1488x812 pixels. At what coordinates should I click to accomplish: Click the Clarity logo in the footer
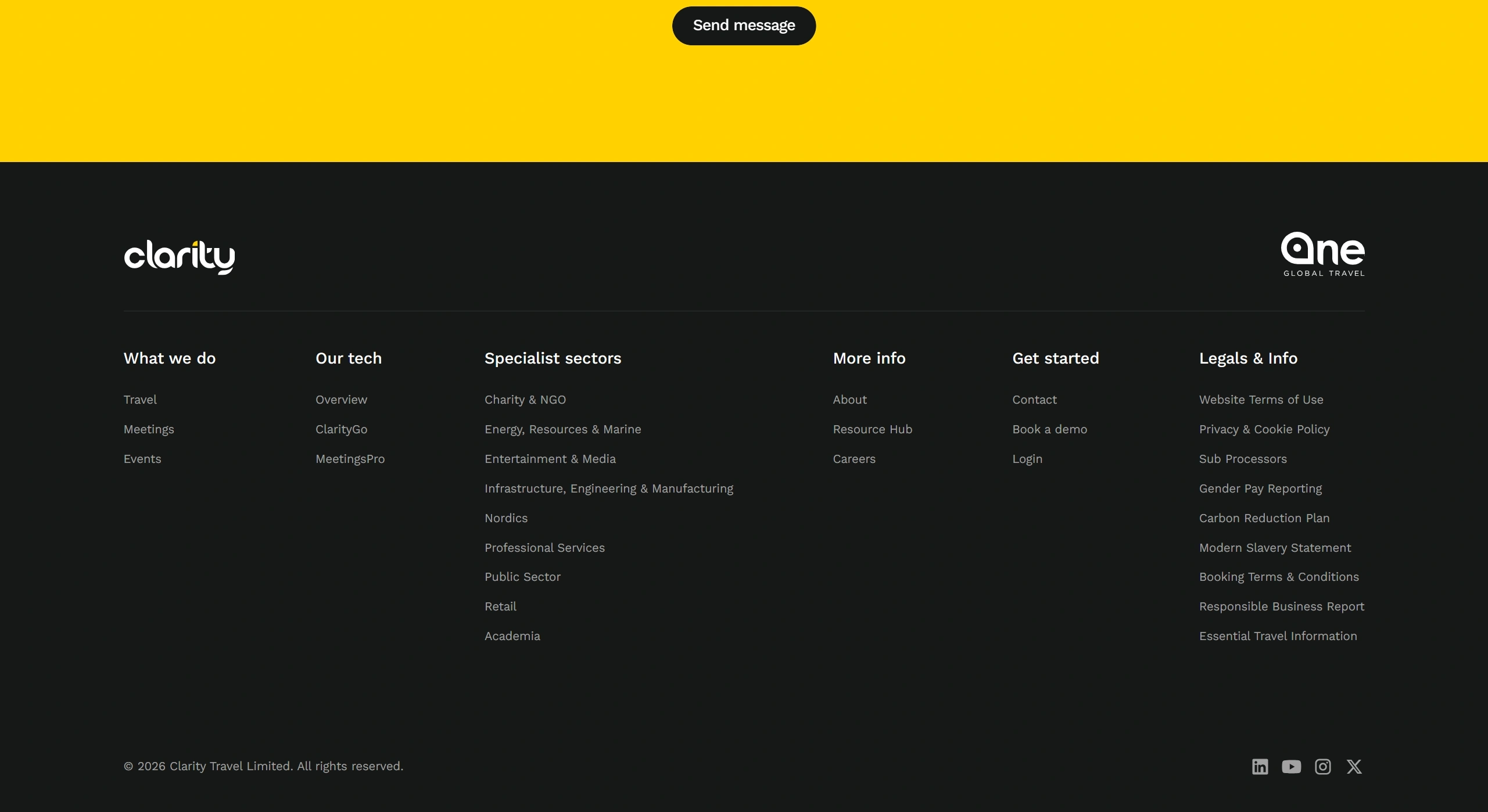coord(179,256)
